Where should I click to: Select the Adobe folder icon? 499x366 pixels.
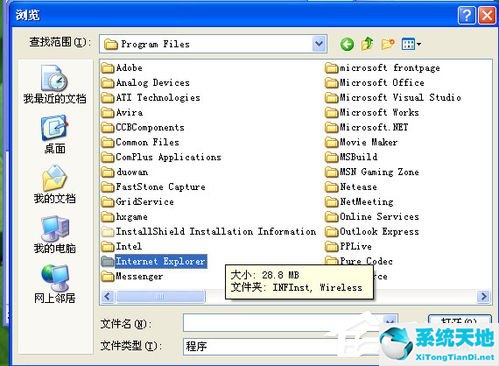pos(107,68)
